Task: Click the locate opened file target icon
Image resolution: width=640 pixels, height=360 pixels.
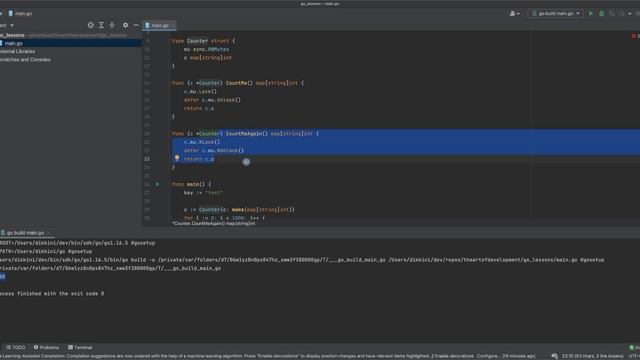Action: [x=91, y=25]
